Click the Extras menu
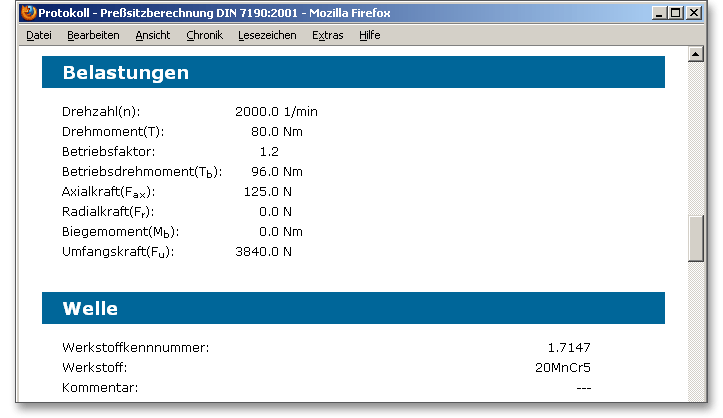 [x=327, y=35]
